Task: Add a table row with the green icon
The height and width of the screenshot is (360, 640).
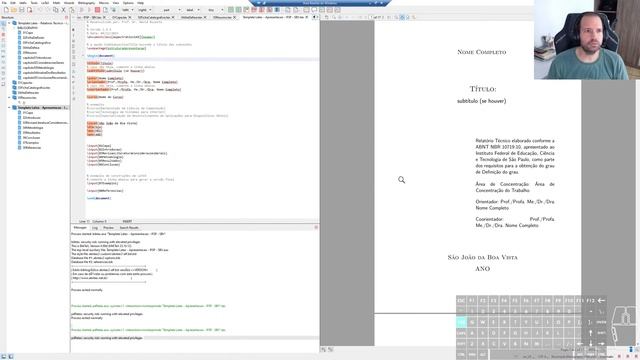Action: coord(231,10)
